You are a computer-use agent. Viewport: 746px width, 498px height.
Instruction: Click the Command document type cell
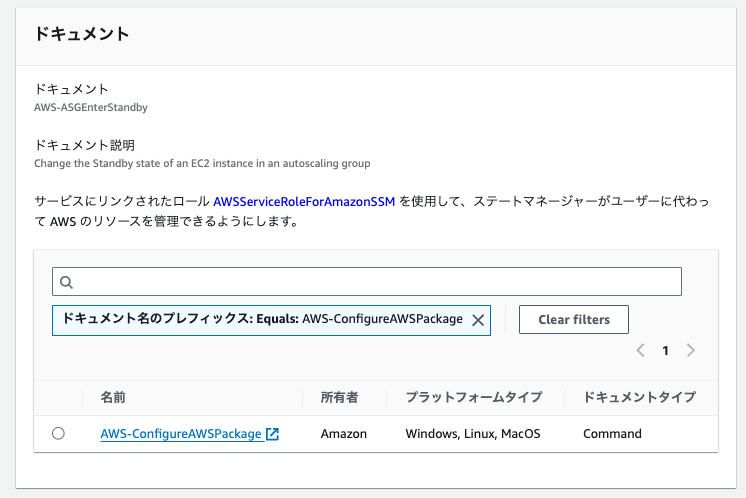pyautogui.click(x=612, y=434)
